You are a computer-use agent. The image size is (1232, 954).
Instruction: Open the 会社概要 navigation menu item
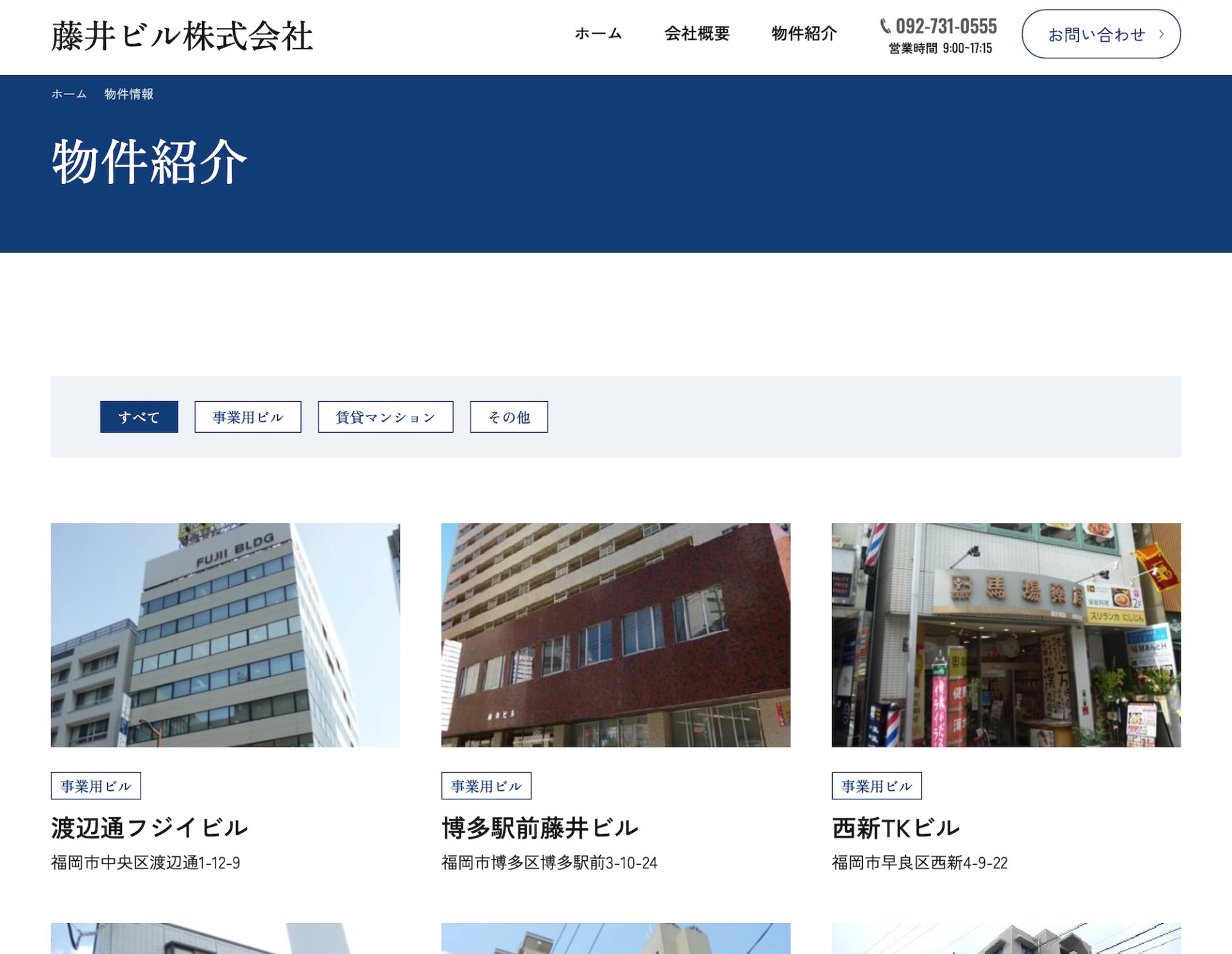point(697,35)
